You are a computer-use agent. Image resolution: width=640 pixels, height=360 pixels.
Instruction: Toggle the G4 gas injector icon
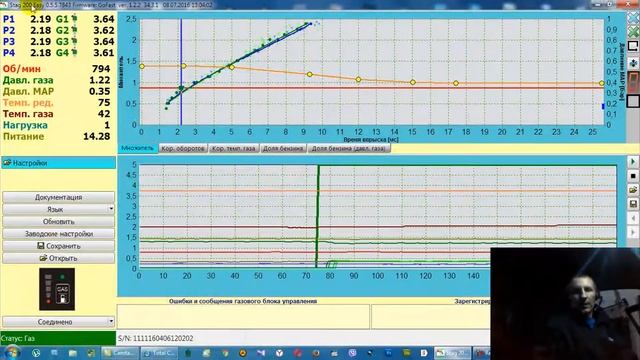tap(74, 53)
